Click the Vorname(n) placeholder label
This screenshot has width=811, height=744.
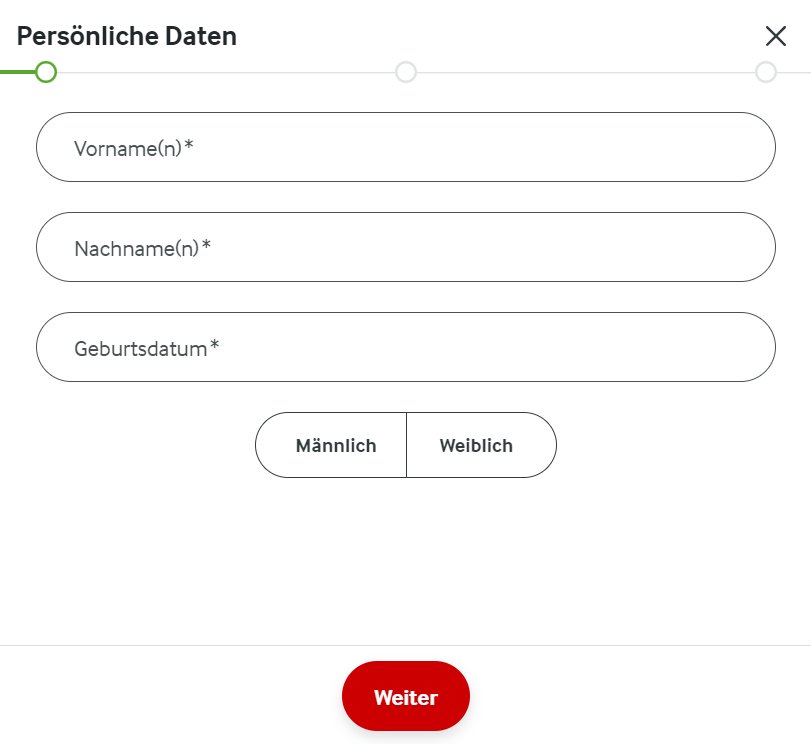click(127, 148)
